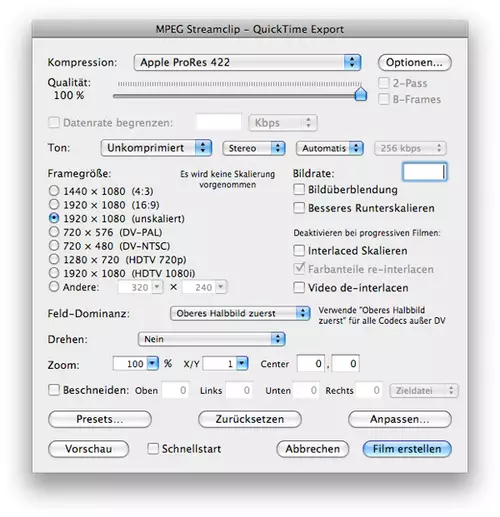Open the 240 custom height dropdown

[x=221, y=287]
